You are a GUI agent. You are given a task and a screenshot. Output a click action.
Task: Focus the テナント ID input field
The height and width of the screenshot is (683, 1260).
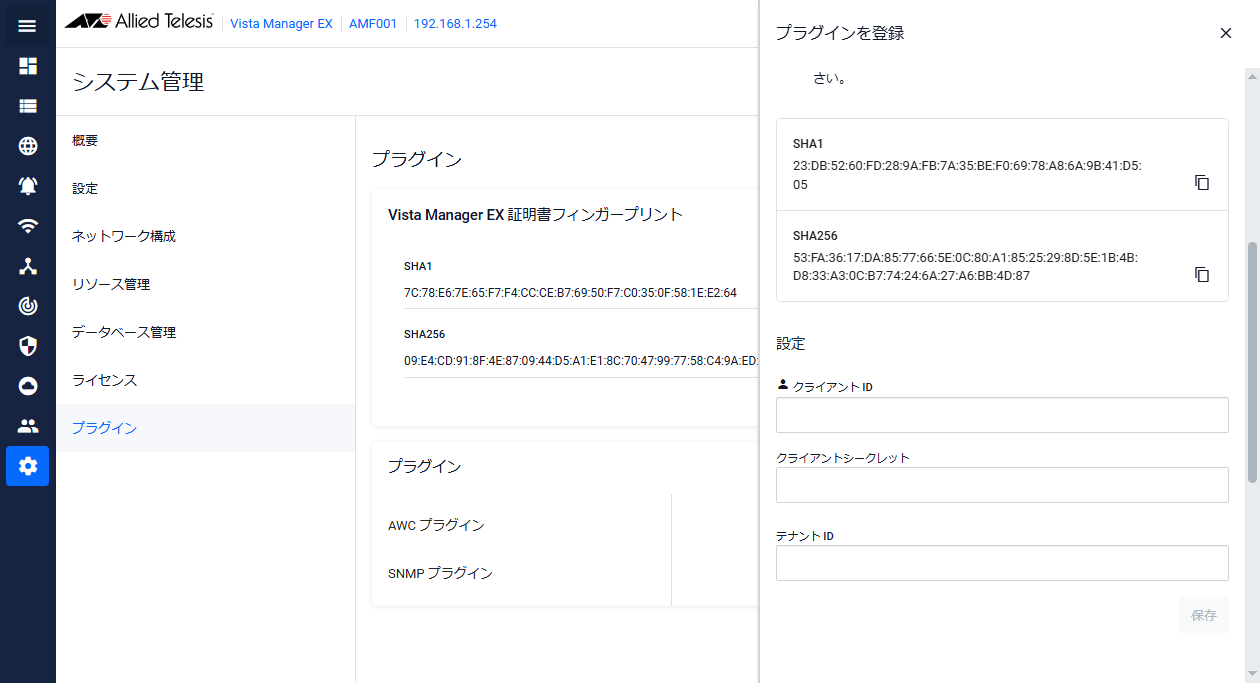tap(1002, 563)
